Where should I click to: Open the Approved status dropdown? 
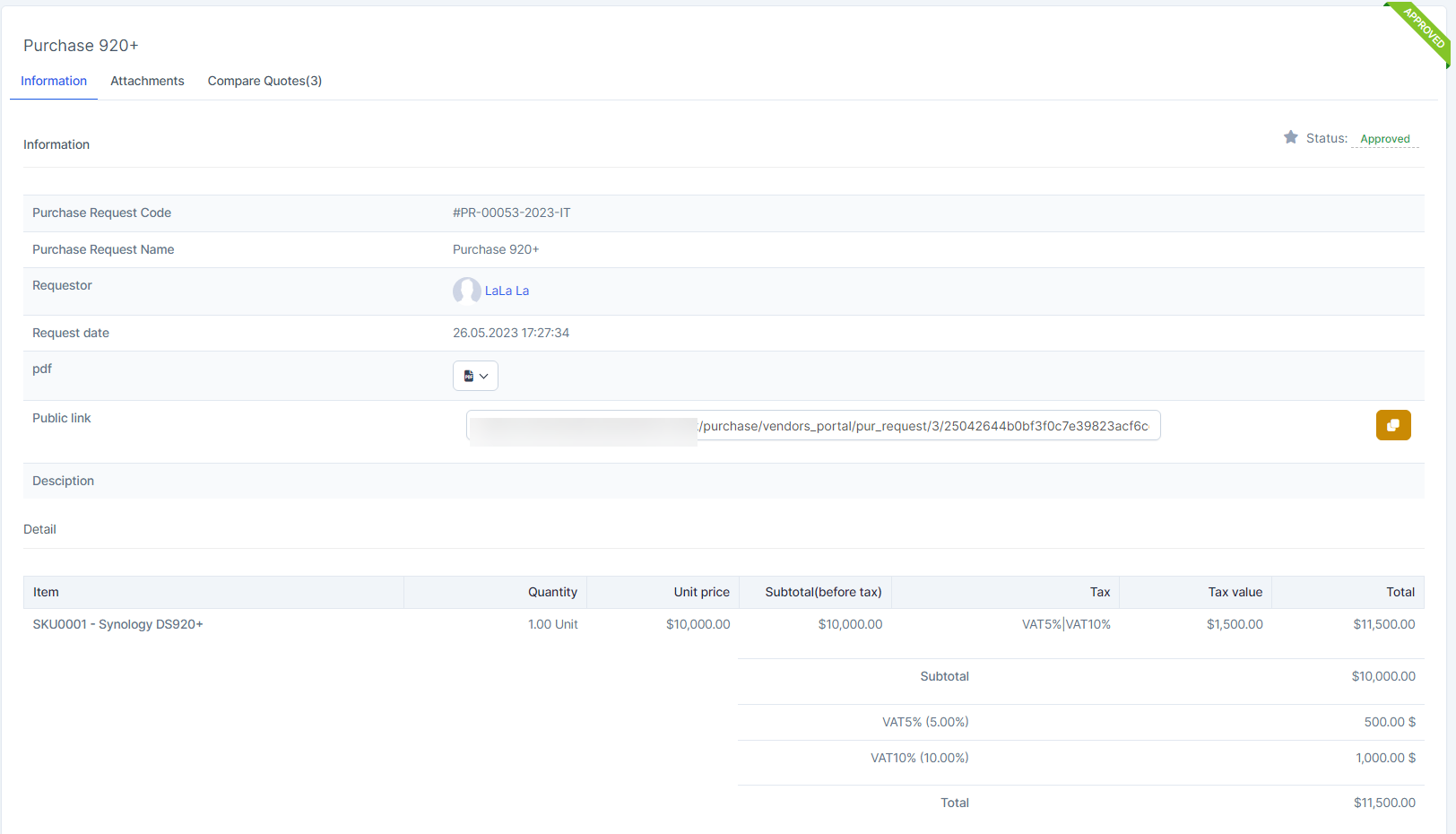click(1384, 139)
